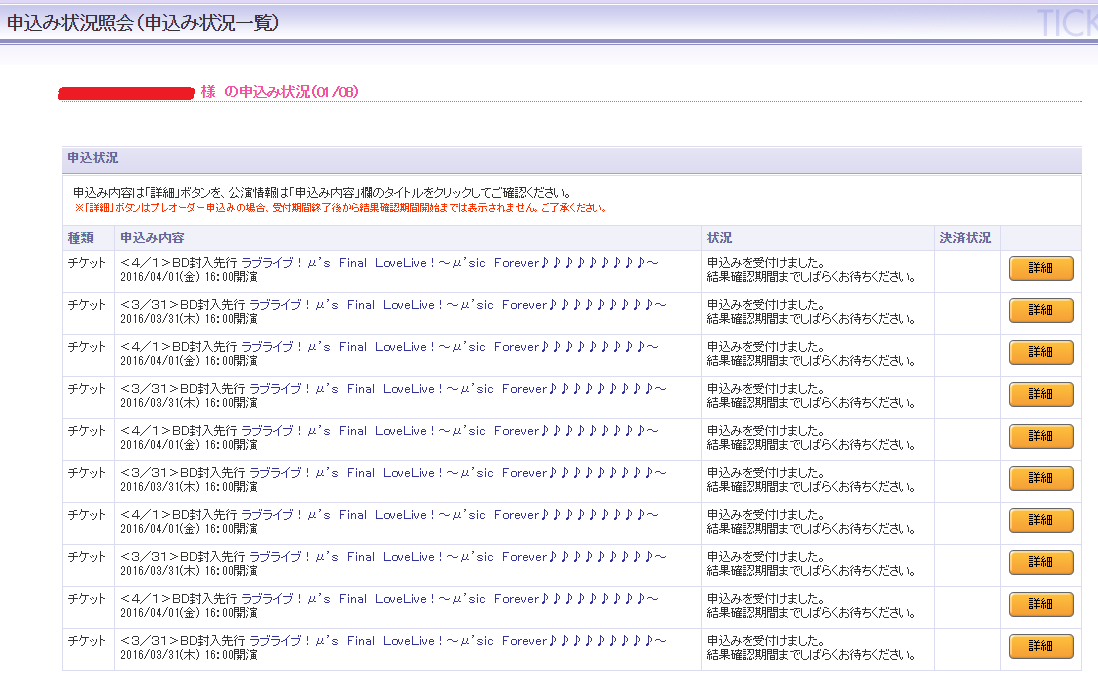Follow the ラブライブ! link in the fifth 4/1 row
This screenshot has height=684, width=1098.
[450, 599]
